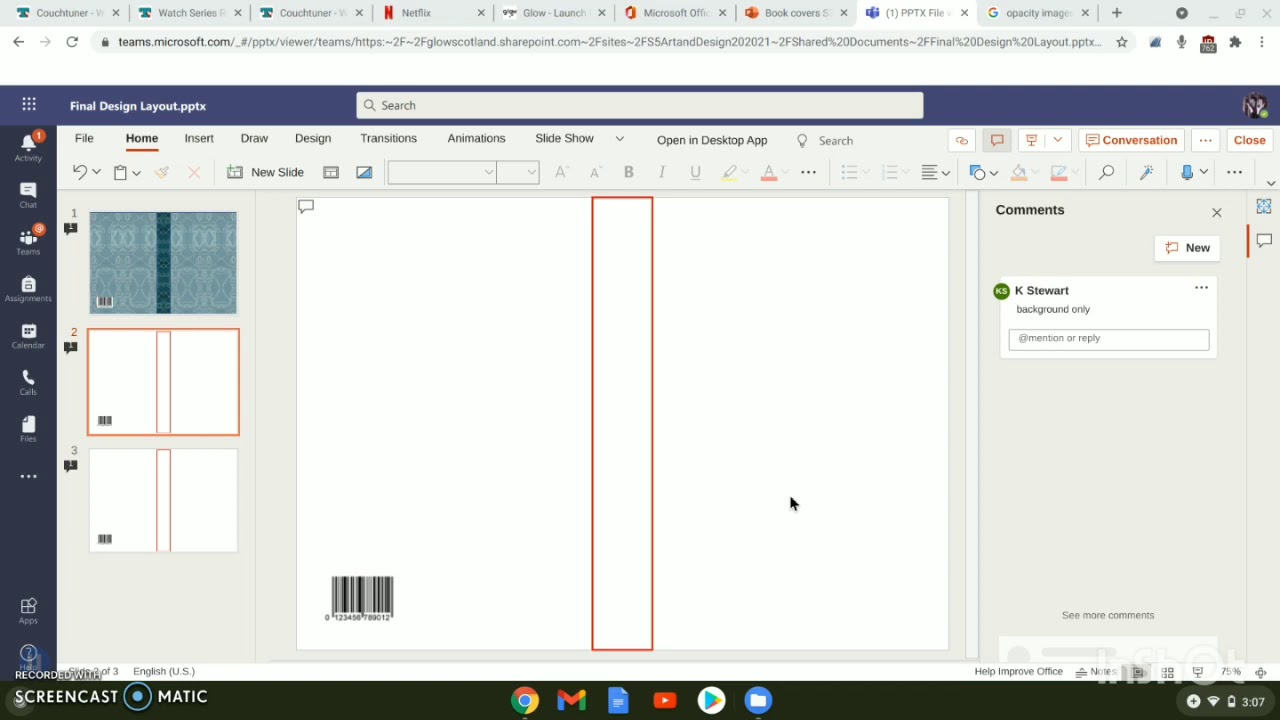Expand the Paste dropdown arrow
Screen dimensions: 1280x720
136,172
